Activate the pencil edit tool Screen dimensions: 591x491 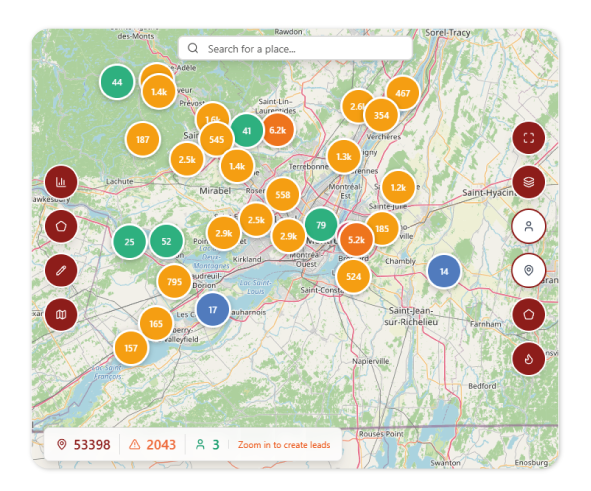pyautogui.click(x=61, y=271)
